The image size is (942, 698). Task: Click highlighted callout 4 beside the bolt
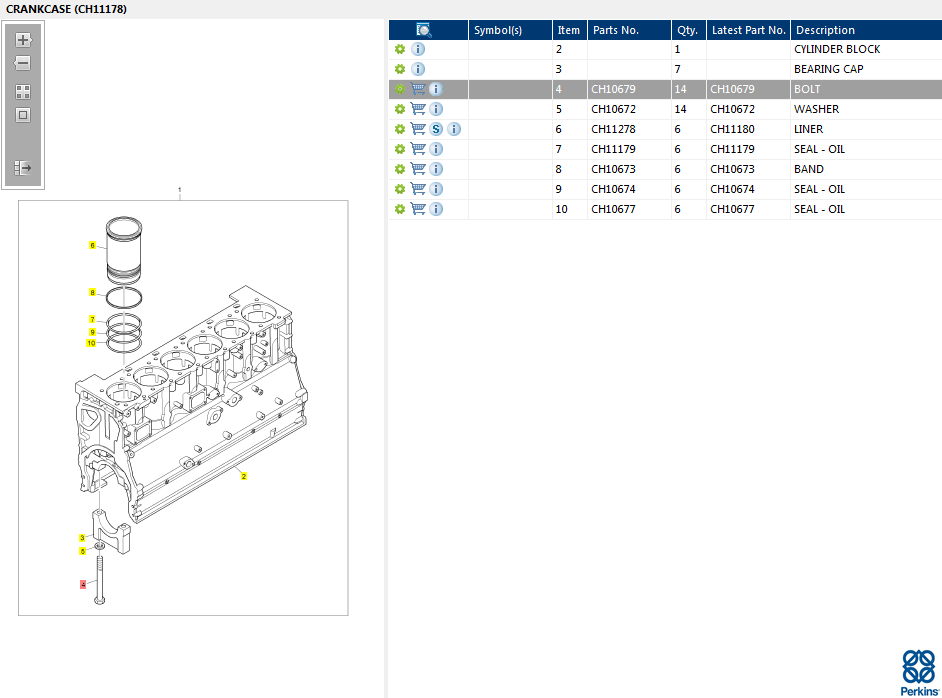tap(83, 584)
